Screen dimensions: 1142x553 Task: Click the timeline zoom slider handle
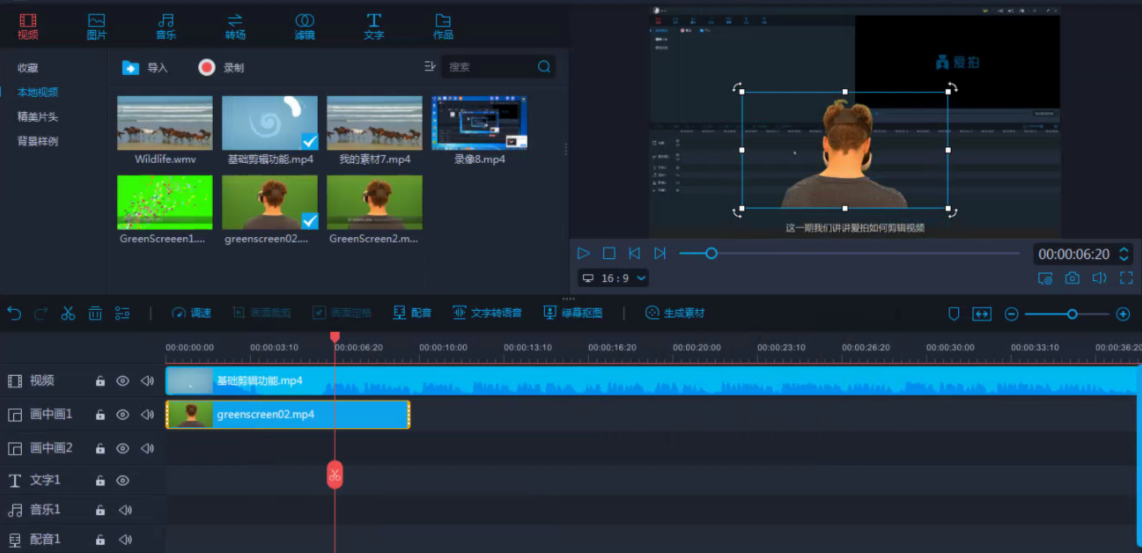pos(1072,314)
